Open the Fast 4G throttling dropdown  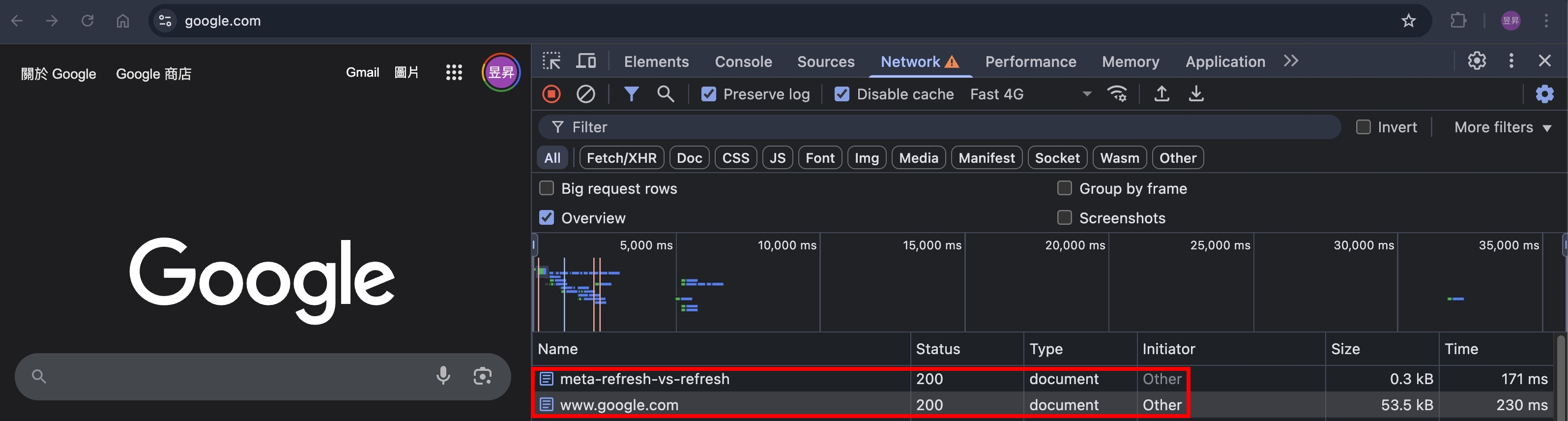pos(1031,94)
